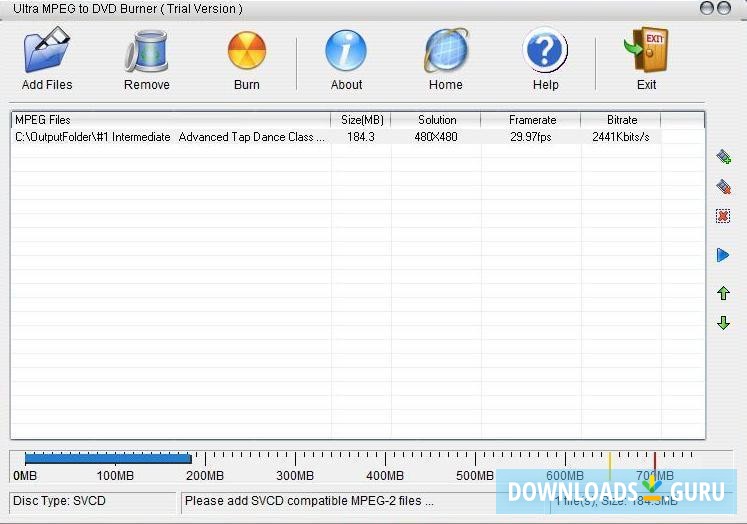Move file up with green arrow
Screen dimensions: 747x524
click(724, 293)
